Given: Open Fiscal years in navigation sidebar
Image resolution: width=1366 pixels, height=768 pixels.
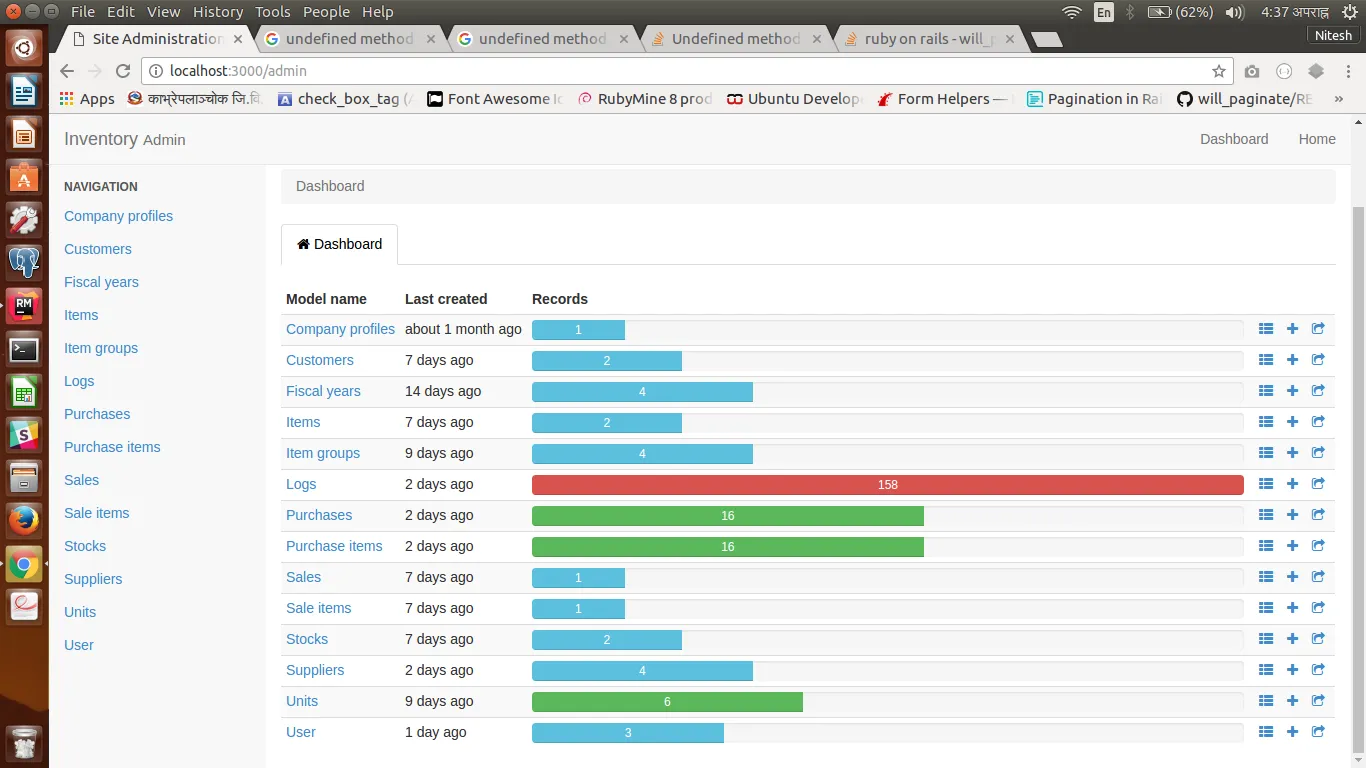Looking at the screenshot, I should point(101,282).
